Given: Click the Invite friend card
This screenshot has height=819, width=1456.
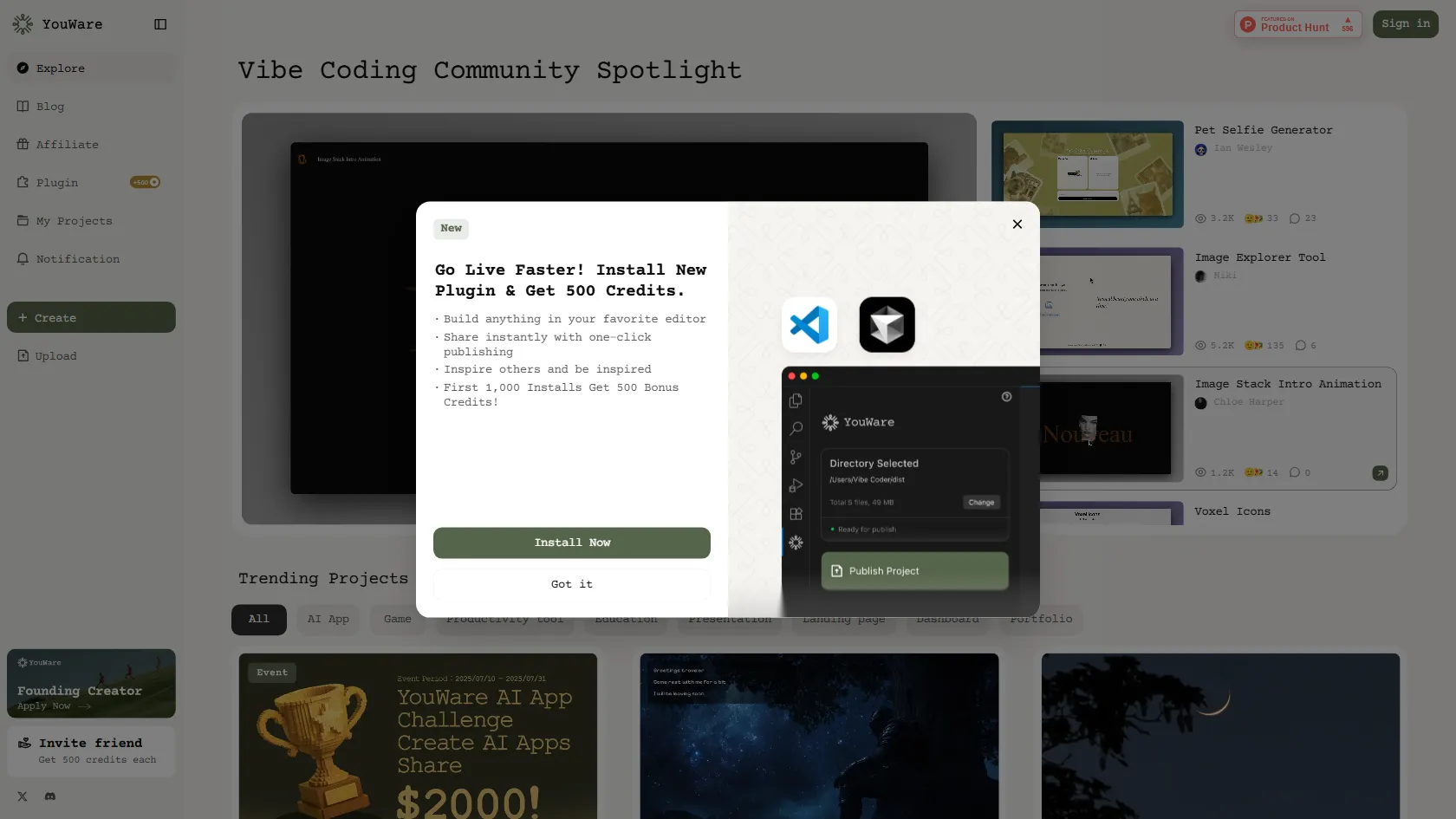Looking at the screenshot, I should pos(91,751).
